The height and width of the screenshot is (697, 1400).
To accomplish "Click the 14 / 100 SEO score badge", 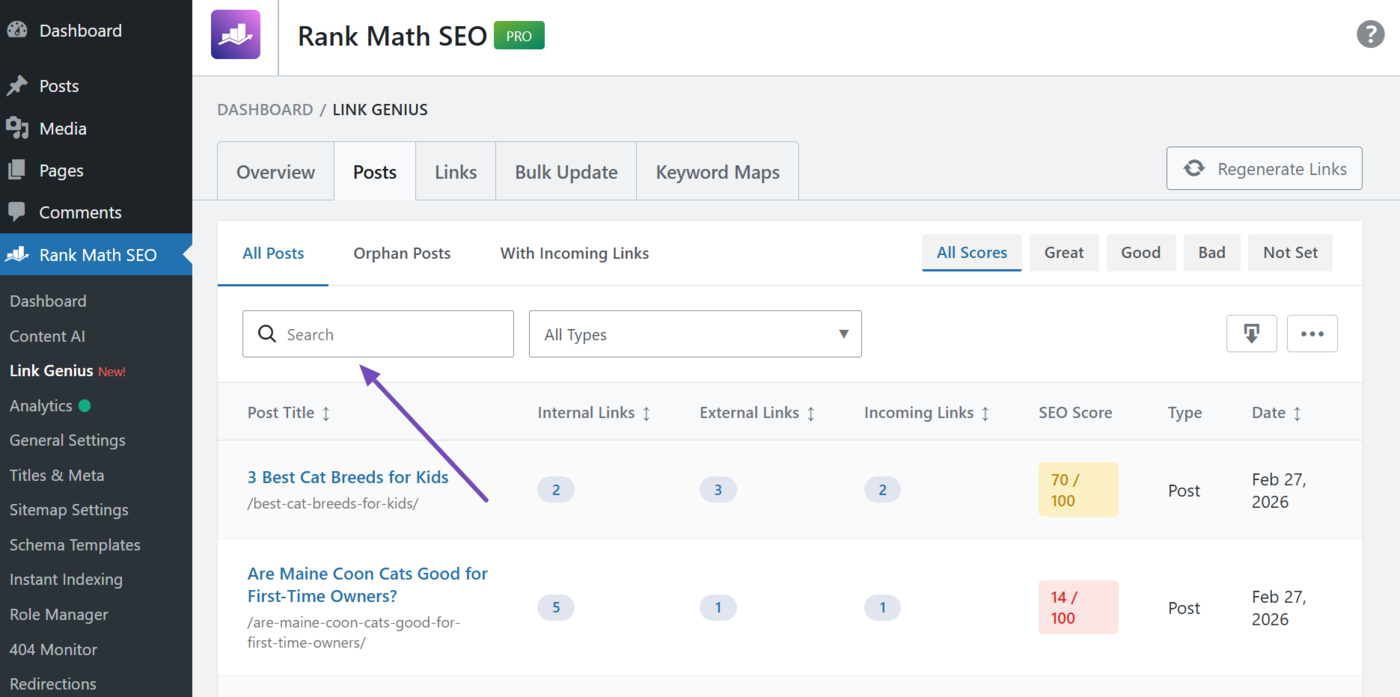I will 1077,607.
